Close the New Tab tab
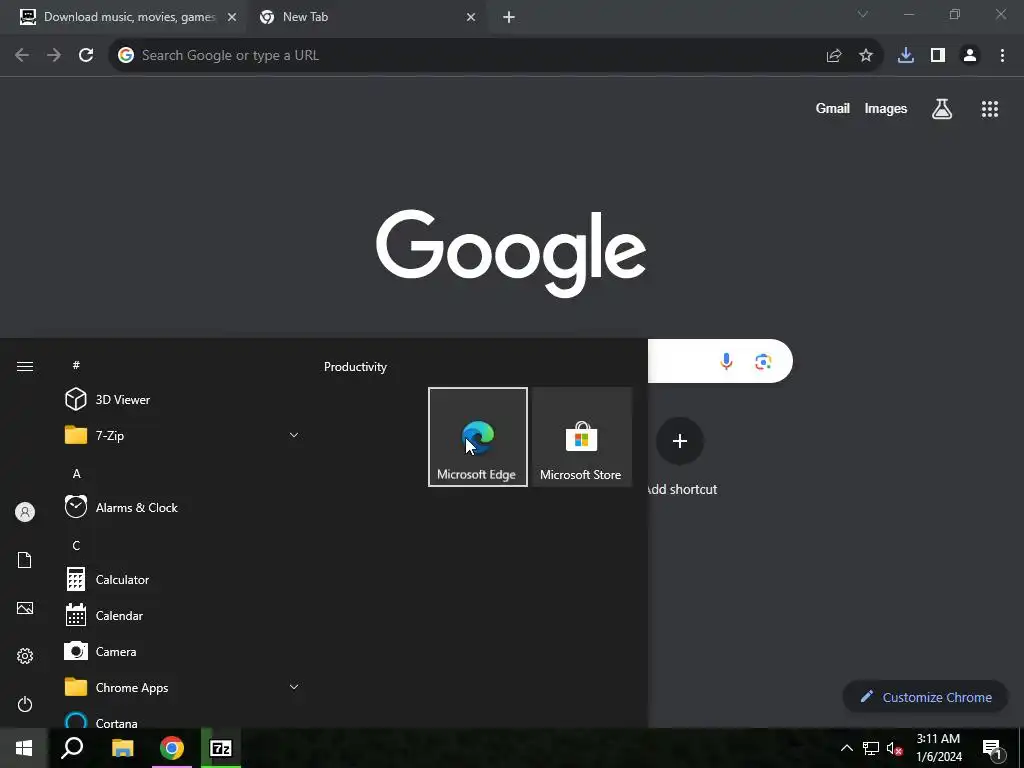 [x=471, y=18]
